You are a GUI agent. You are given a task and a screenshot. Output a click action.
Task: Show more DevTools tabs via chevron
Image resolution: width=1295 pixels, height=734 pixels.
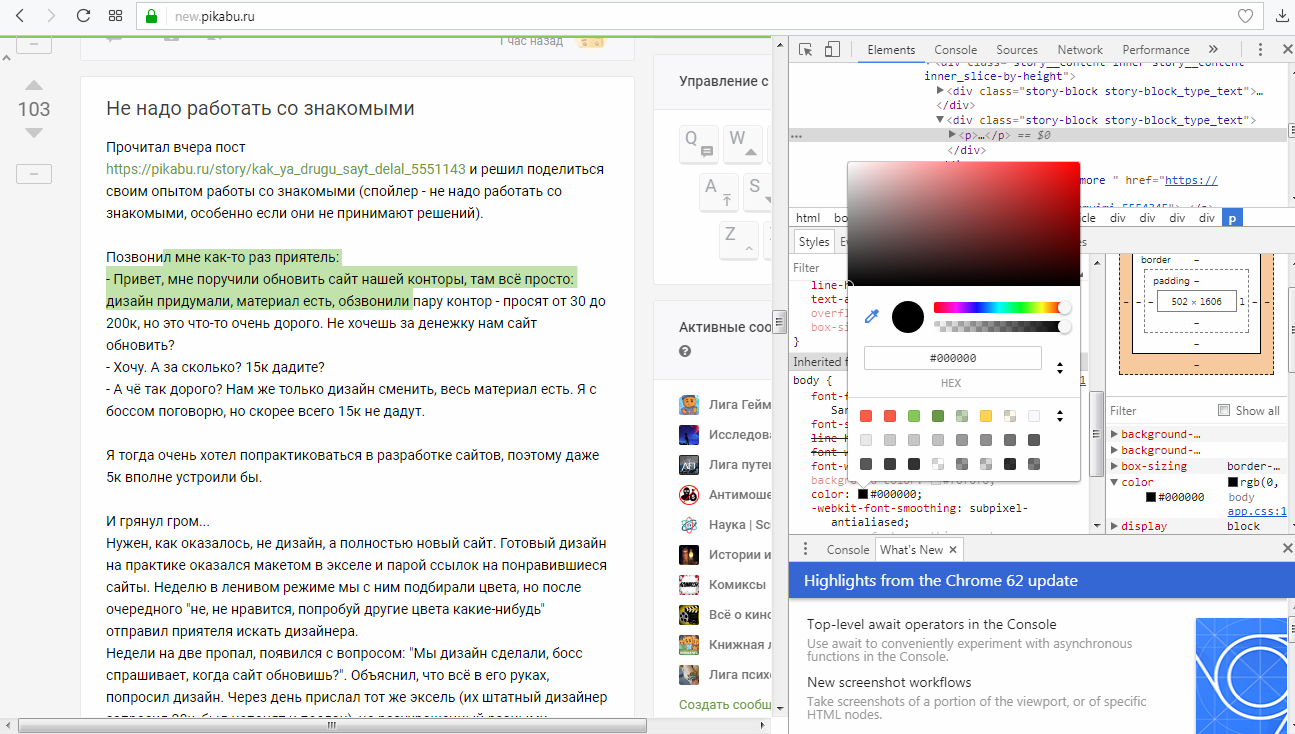tap(1213, 49)
